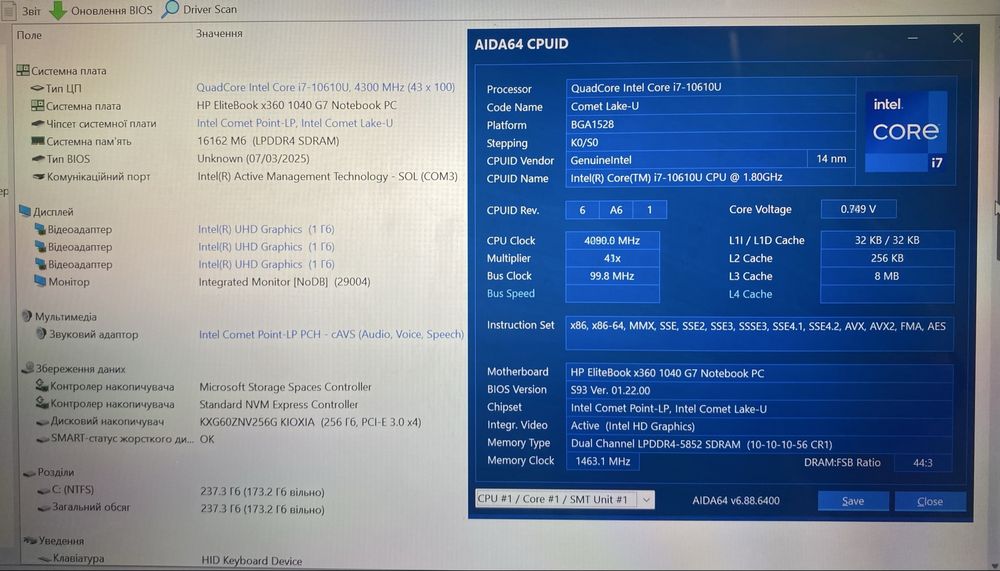Click the Тип BIOS row icon
The height and width of the screenshot is (571, 1000).
(x=38, y=159)
